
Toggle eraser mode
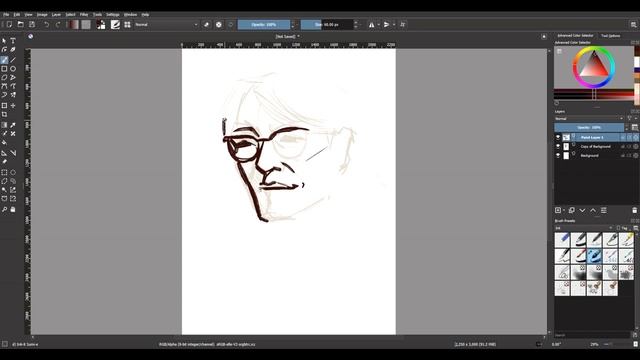[207, 24]
